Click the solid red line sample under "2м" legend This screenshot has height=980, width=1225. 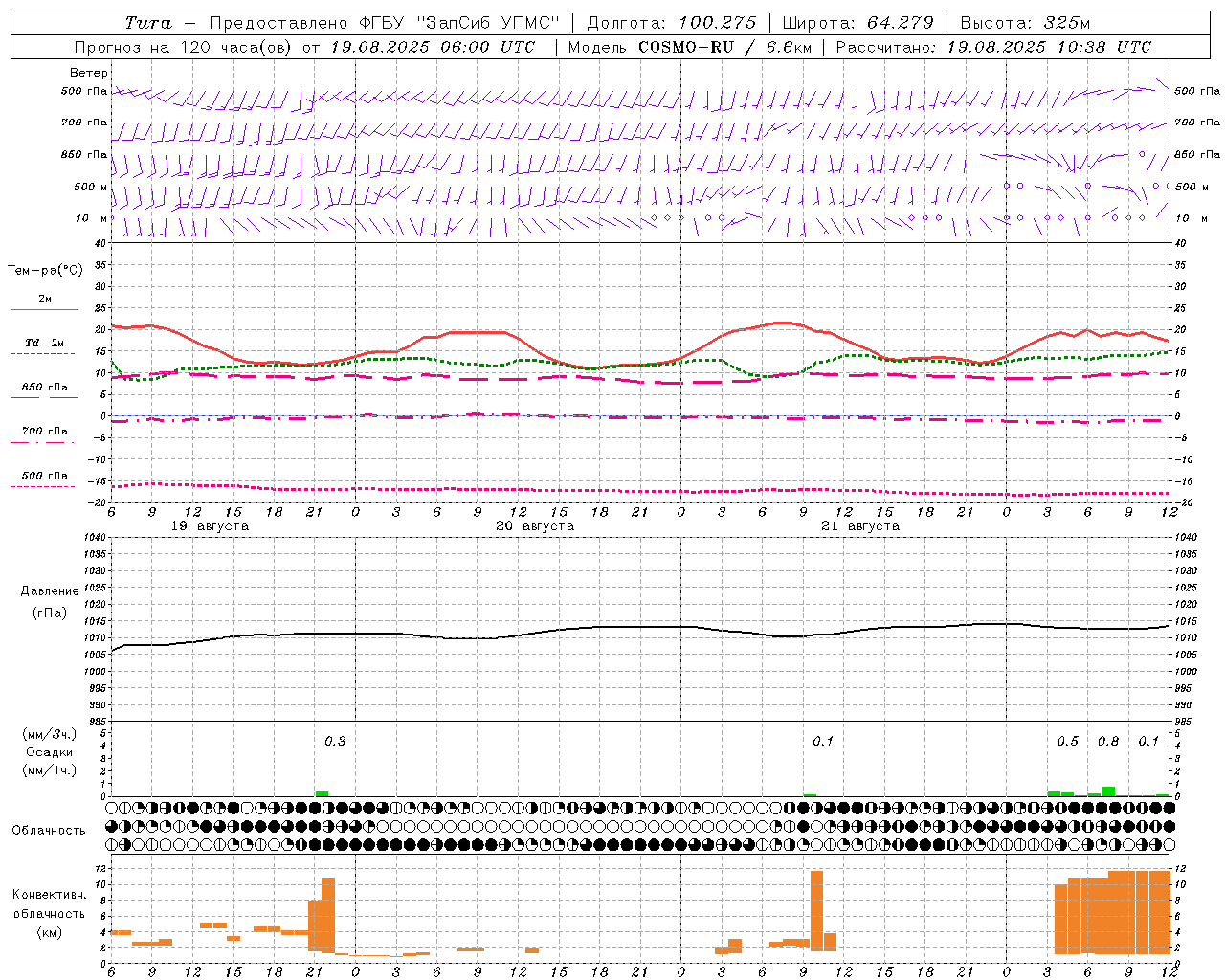44,309
